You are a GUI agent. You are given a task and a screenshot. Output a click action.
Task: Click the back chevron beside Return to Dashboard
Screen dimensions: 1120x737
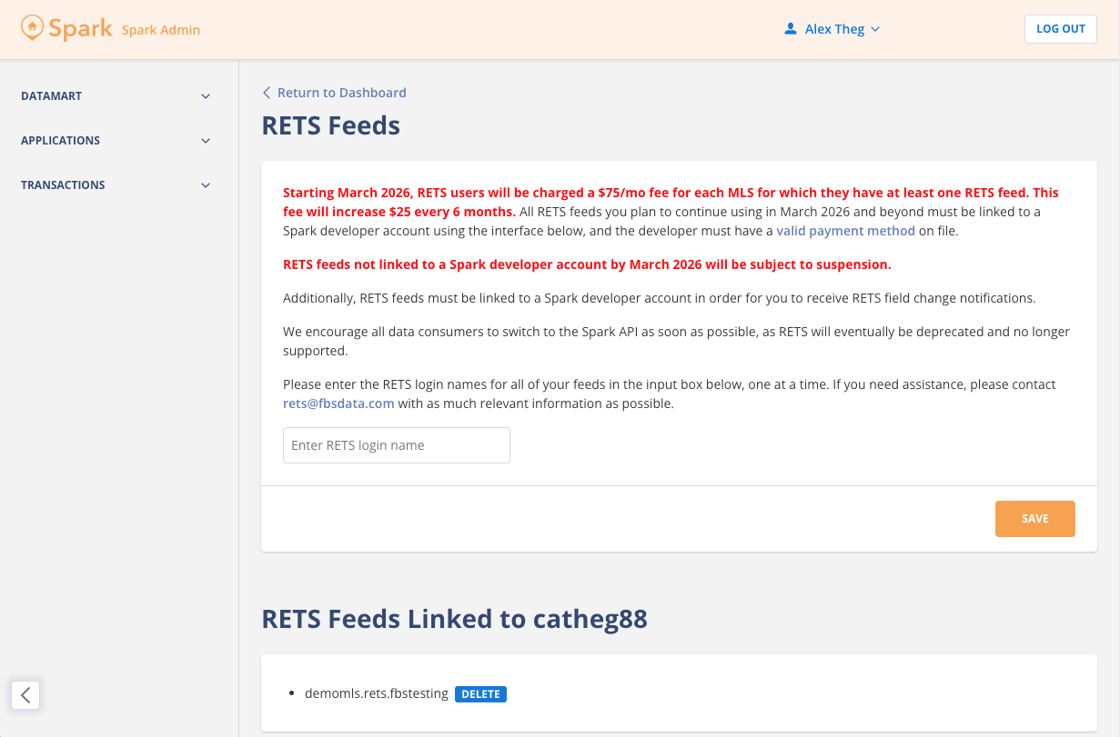(267, 93)
